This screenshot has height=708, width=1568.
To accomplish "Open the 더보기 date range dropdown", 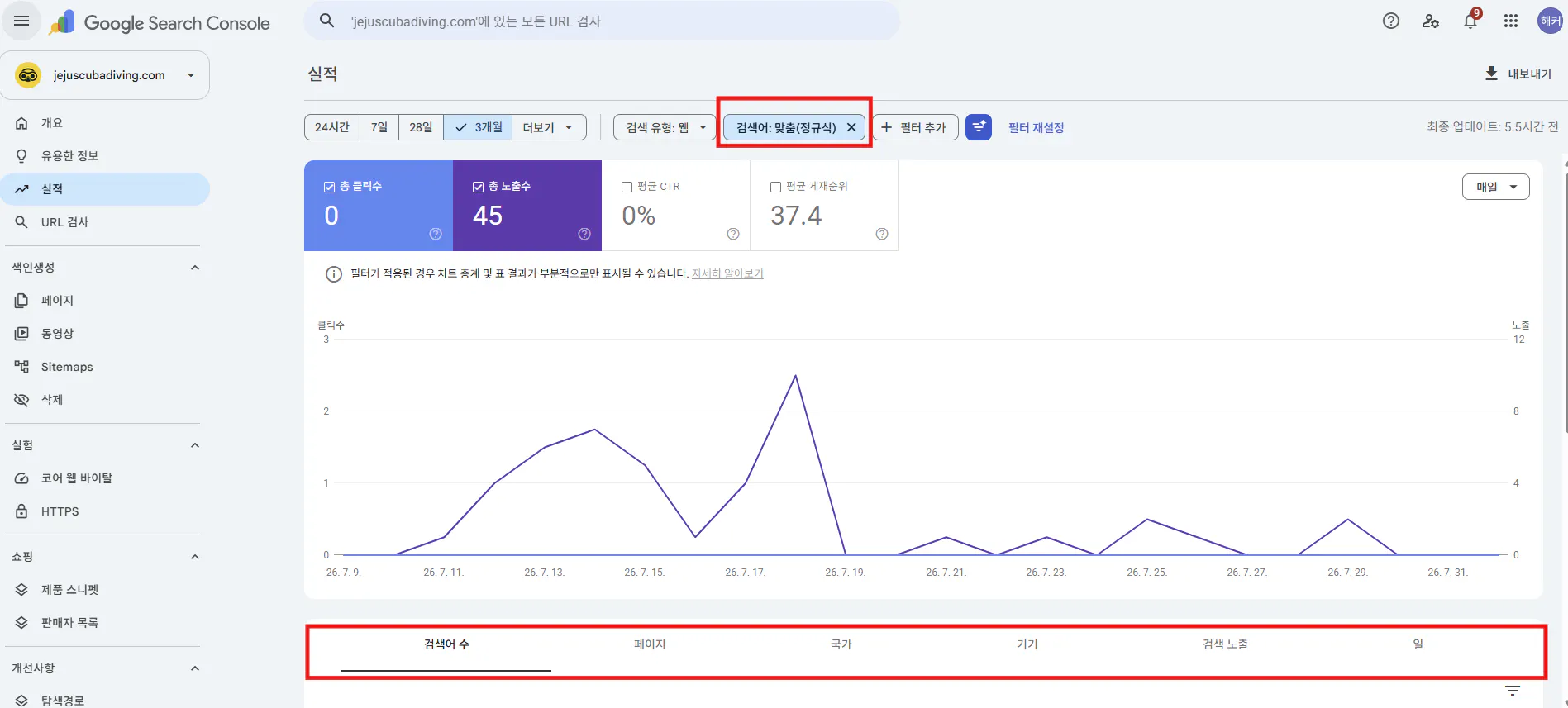I will [x=549, y=127].
